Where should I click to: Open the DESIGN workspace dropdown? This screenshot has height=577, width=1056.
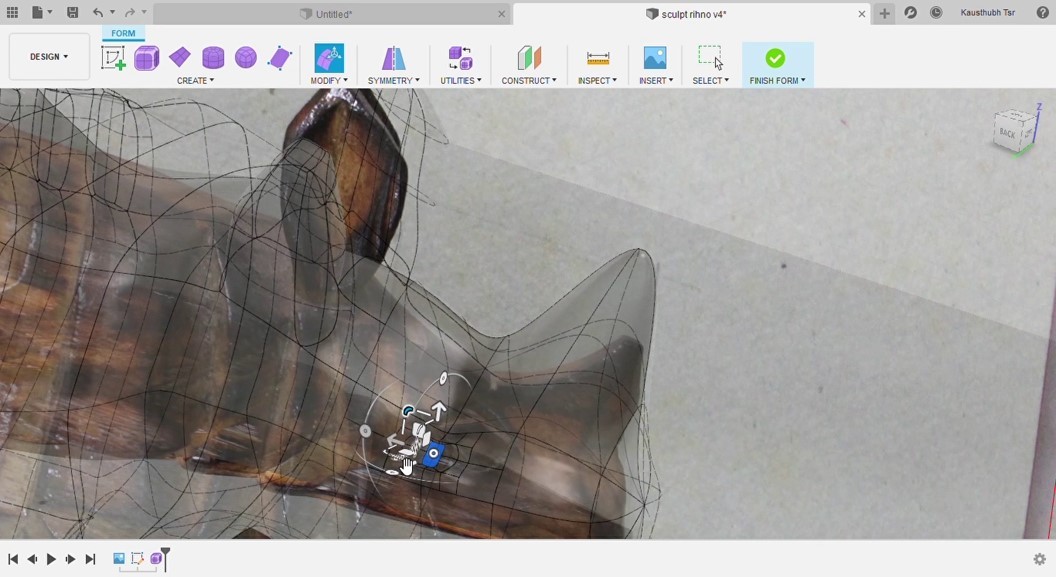point(49,57)
